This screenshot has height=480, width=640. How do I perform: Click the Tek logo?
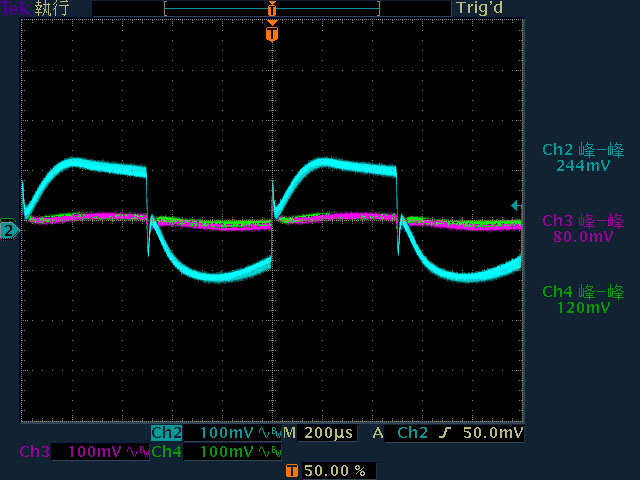(x=16, y=9)
